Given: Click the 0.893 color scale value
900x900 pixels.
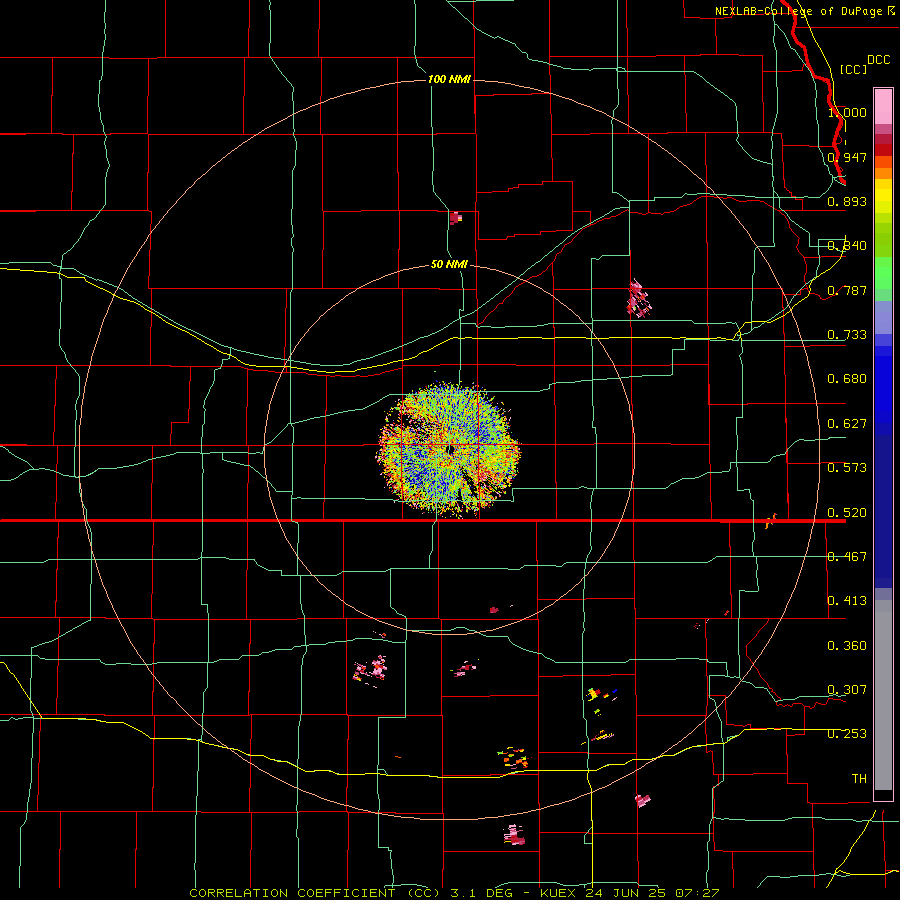Looking at the screenshot, I should (847, 201).
